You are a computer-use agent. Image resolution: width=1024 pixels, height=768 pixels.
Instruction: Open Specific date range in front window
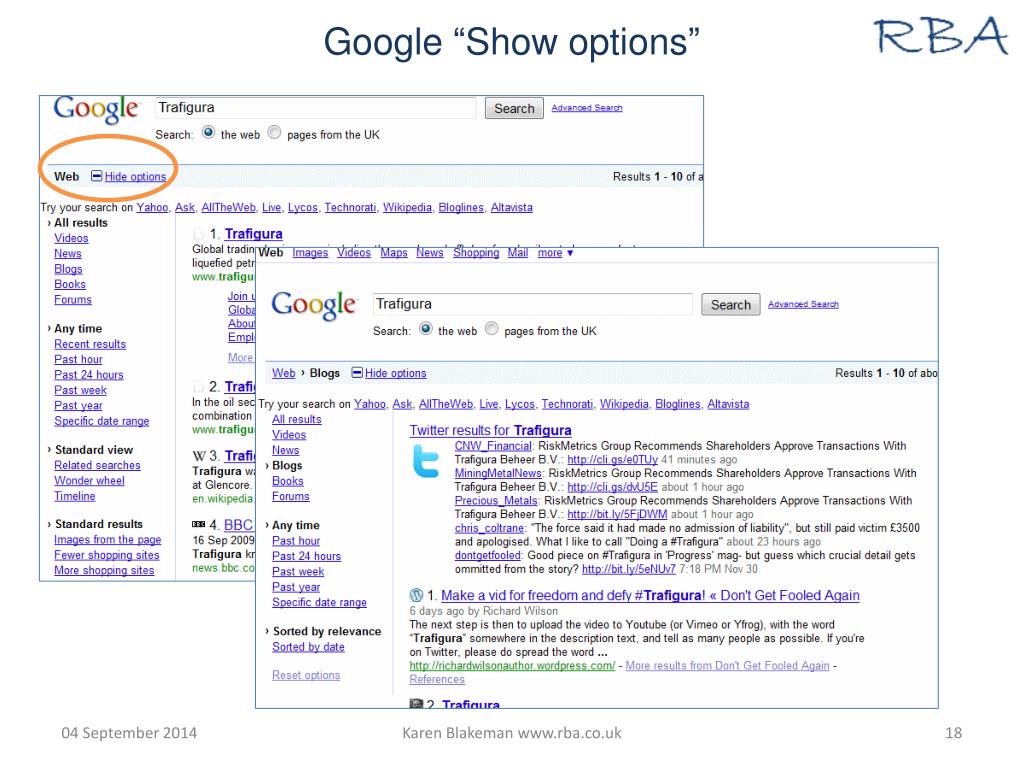click(x=319, y=602)
